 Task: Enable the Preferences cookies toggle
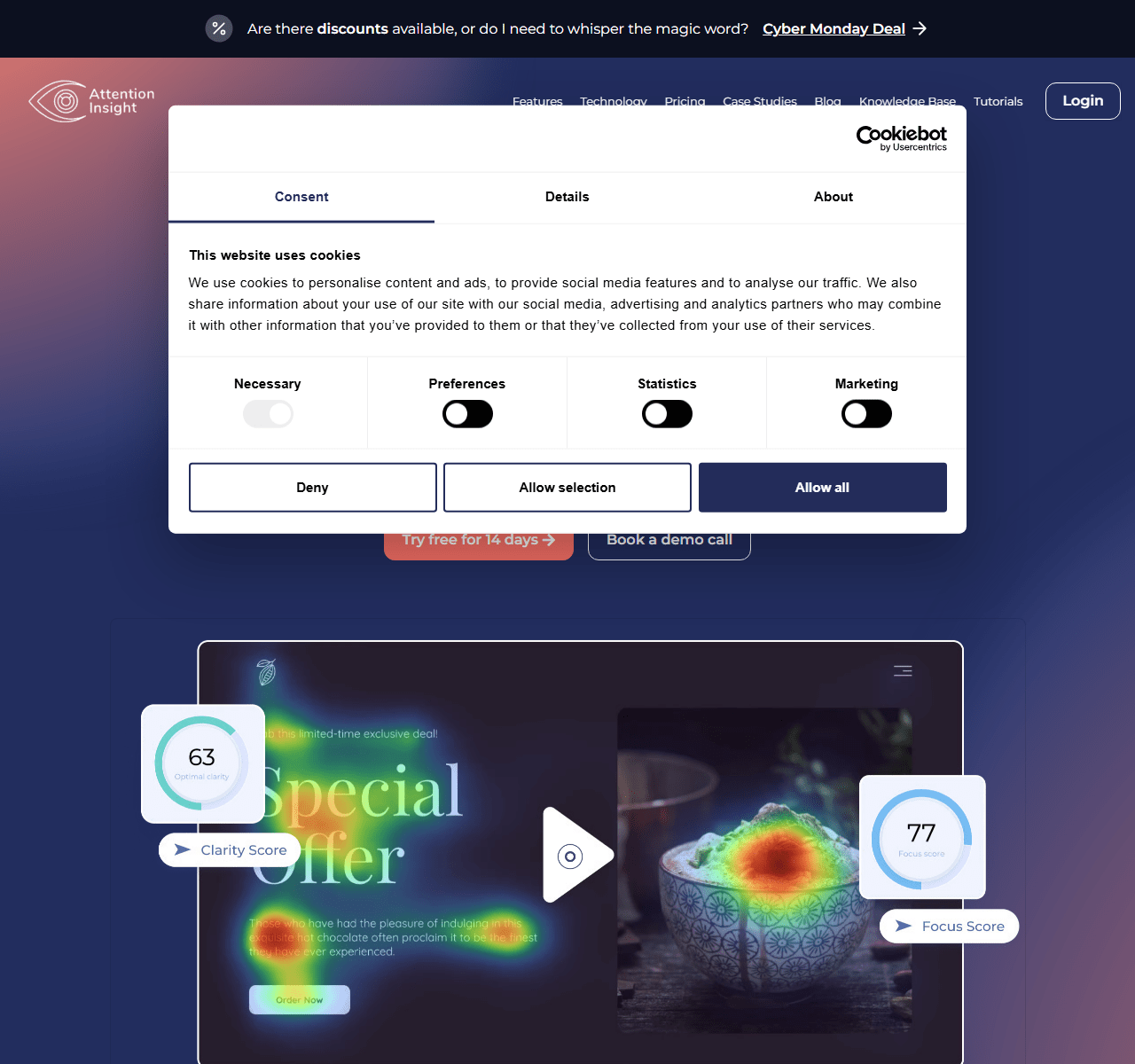pyautogui.click(x=467, y=414)
